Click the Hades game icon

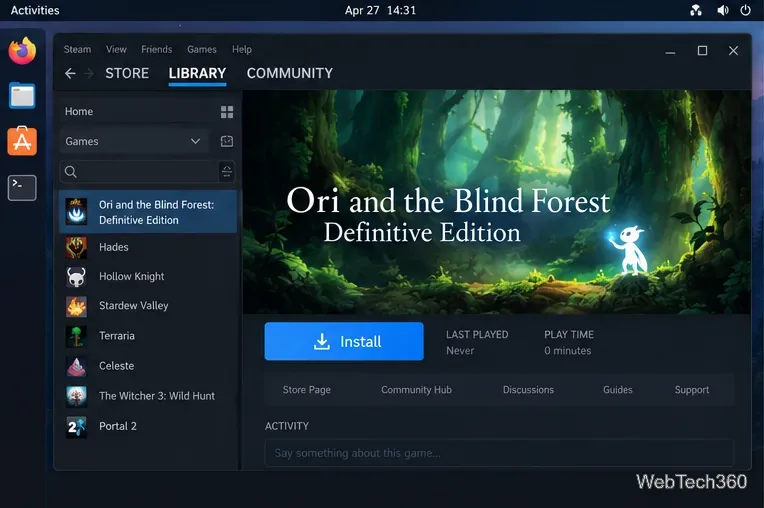[x=76, y=247]
